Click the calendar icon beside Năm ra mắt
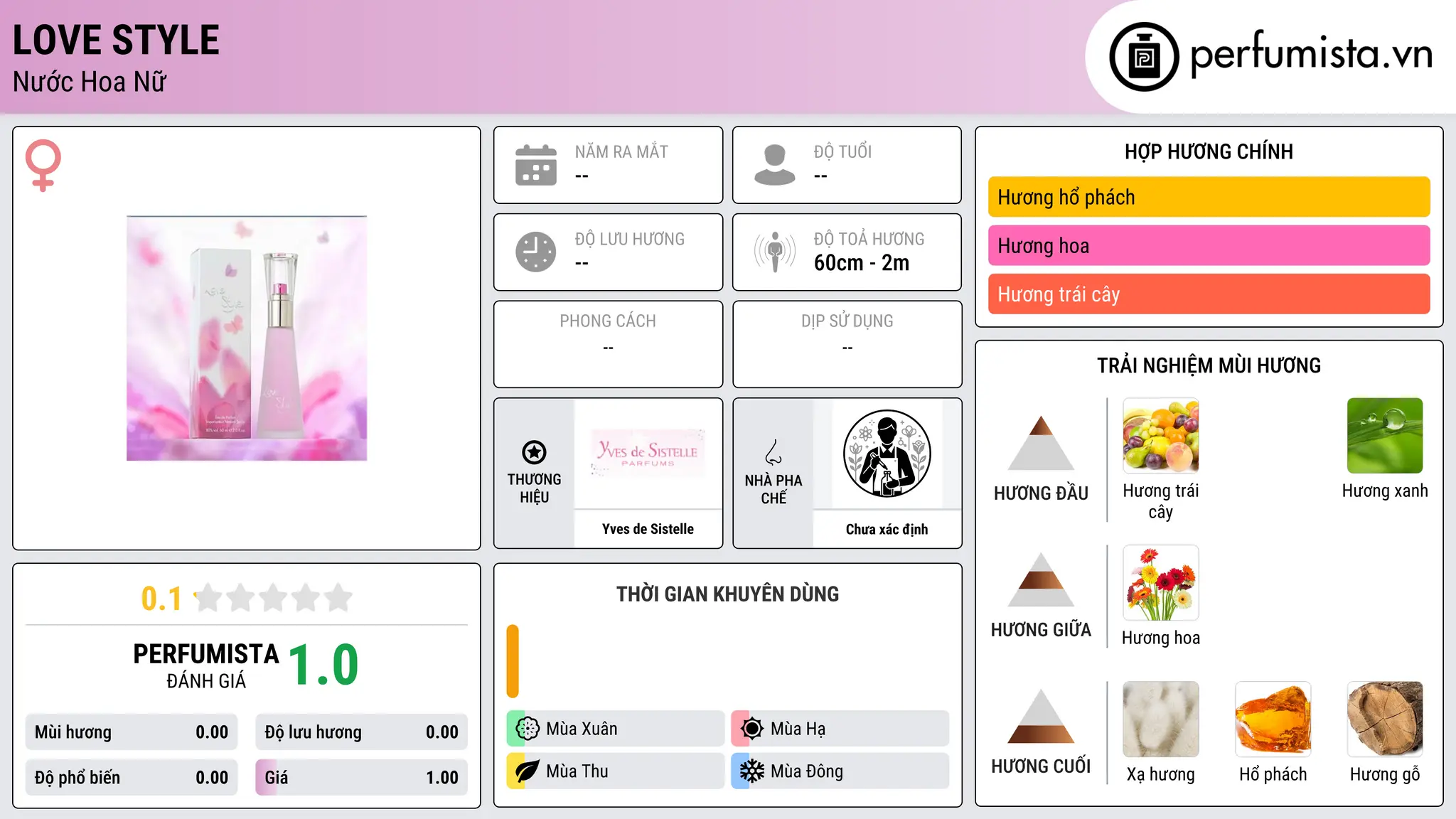The width and height of the screenshot is (1456, 819). [x=536, y=165]
